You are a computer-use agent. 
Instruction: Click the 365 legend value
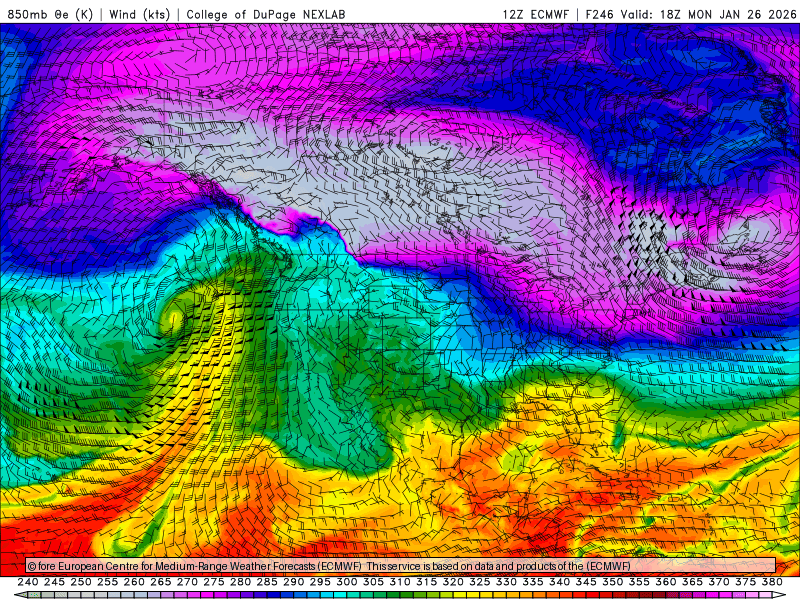[x=692, y=582]
